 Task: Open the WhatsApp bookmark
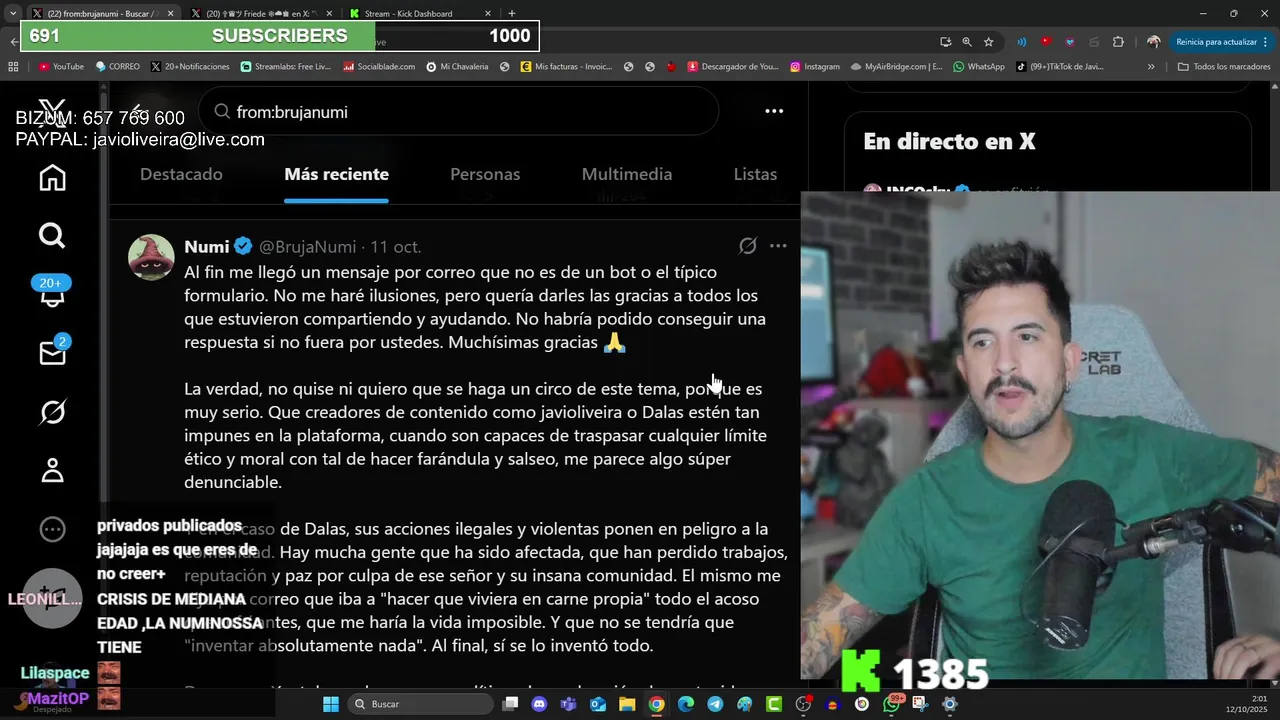pyautogui.click(x=978, y=66)
